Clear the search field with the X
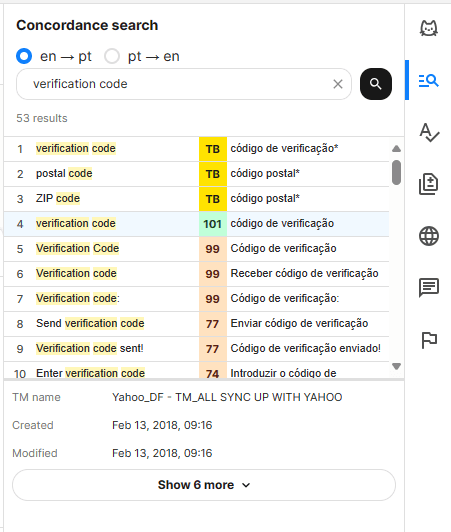 click(x=338, y=84)
